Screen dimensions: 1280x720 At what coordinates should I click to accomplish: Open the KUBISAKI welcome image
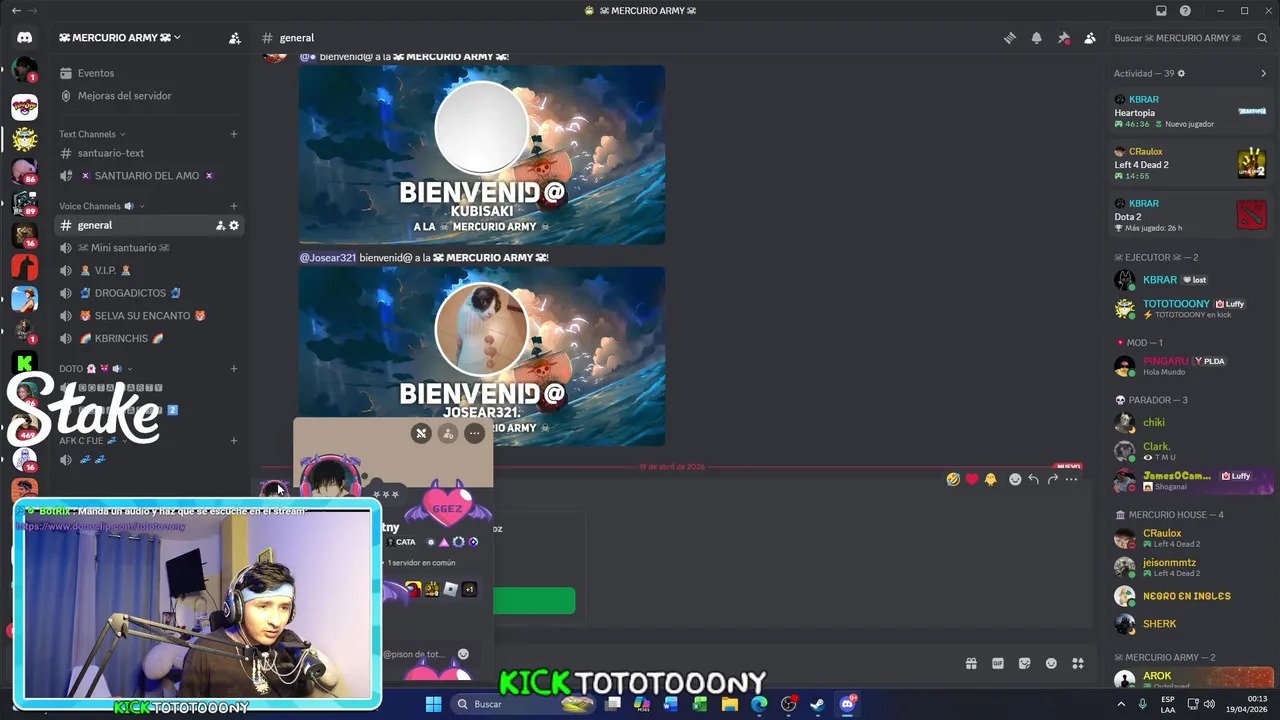pyautogui.click(x=482, y=155)
